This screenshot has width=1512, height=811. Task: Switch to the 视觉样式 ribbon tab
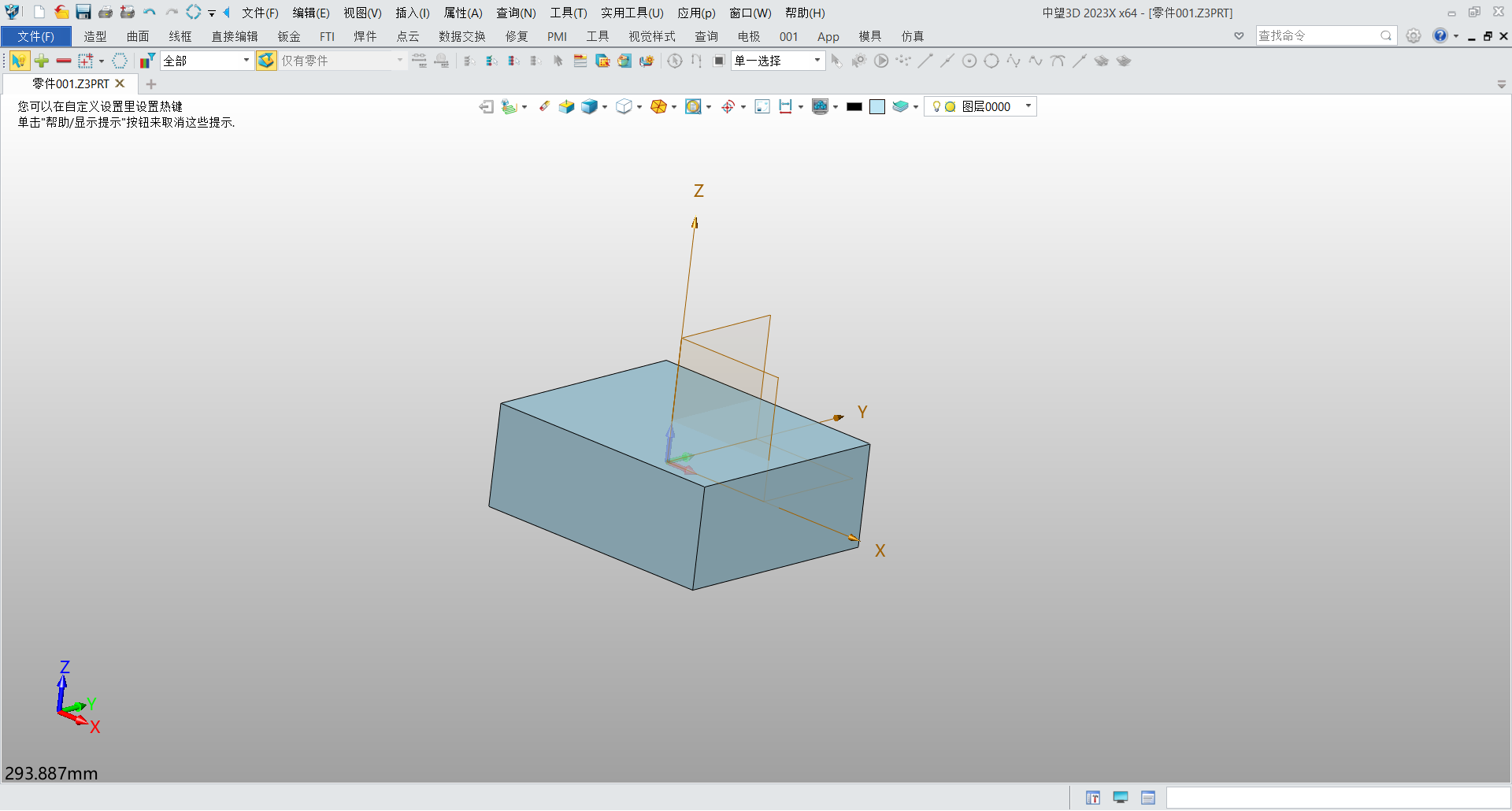(x=652, y=36)
